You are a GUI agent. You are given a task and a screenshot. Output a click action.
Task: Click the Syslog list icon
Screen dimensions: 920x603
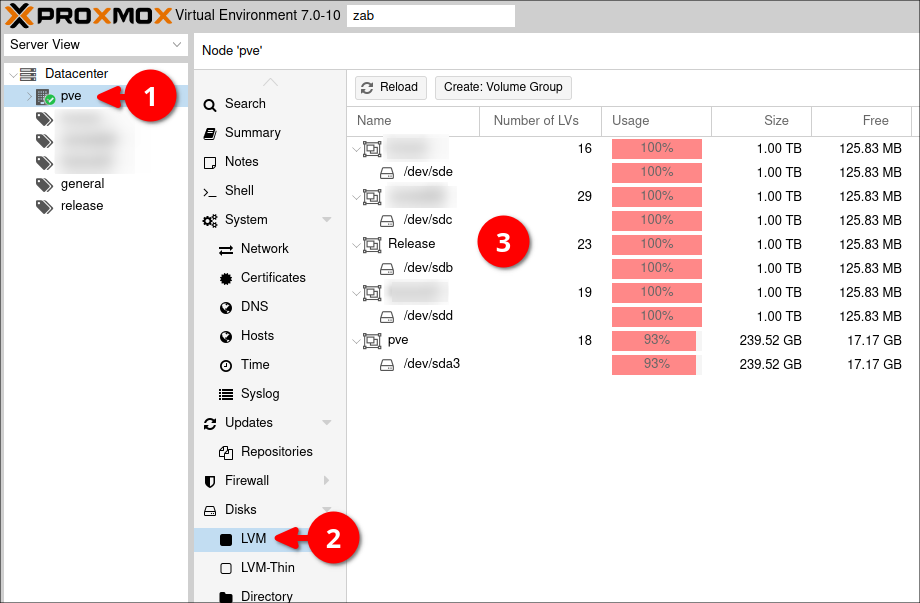[x=226, y=394]
